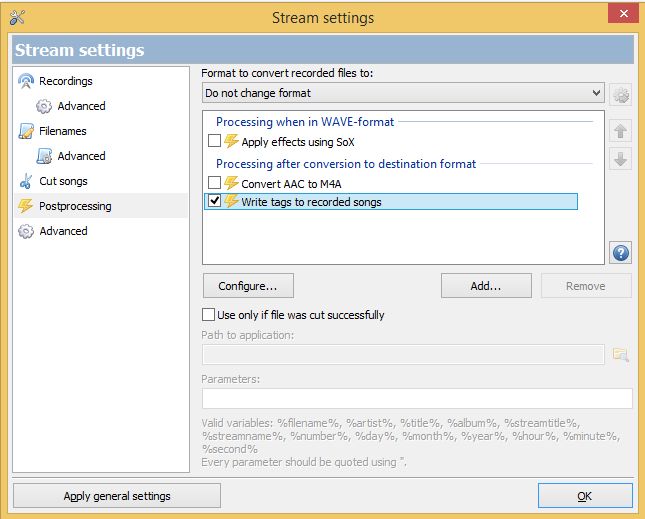This screenshot has width=645, height=519.
Task: Uncheck Write tags to recorded songs
Action: tap(214, 201)
